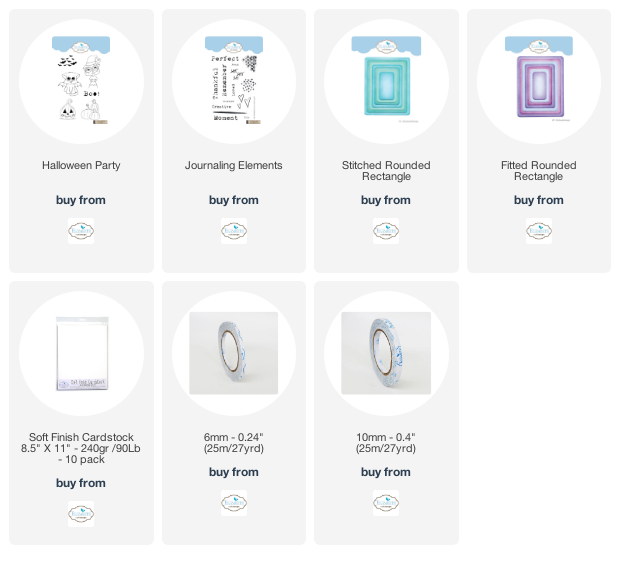View the 6mm tape roll photo
This screenshot has width=620, height=565.
(x=234, y=353)
